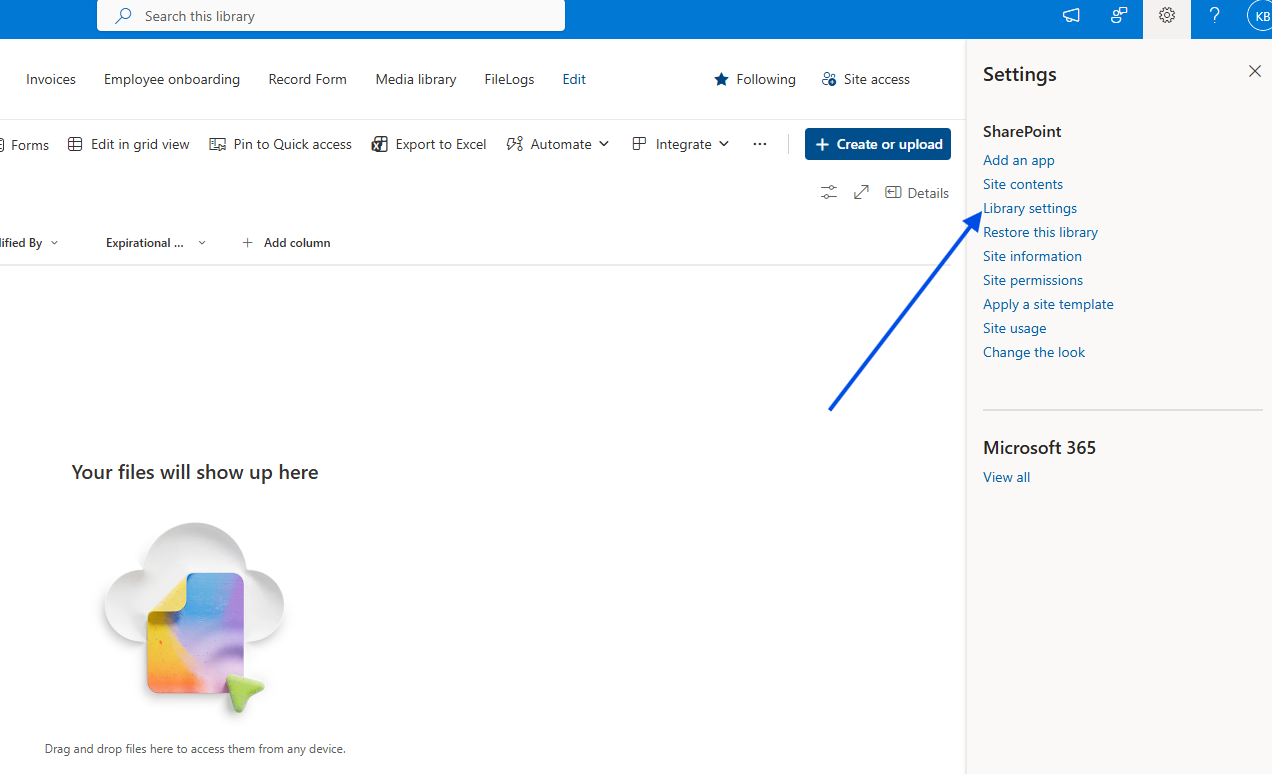1272x774 pixels.
Task: Expand the Integrate dropdown
Action: pyautogui.click(x=681, y=144)
